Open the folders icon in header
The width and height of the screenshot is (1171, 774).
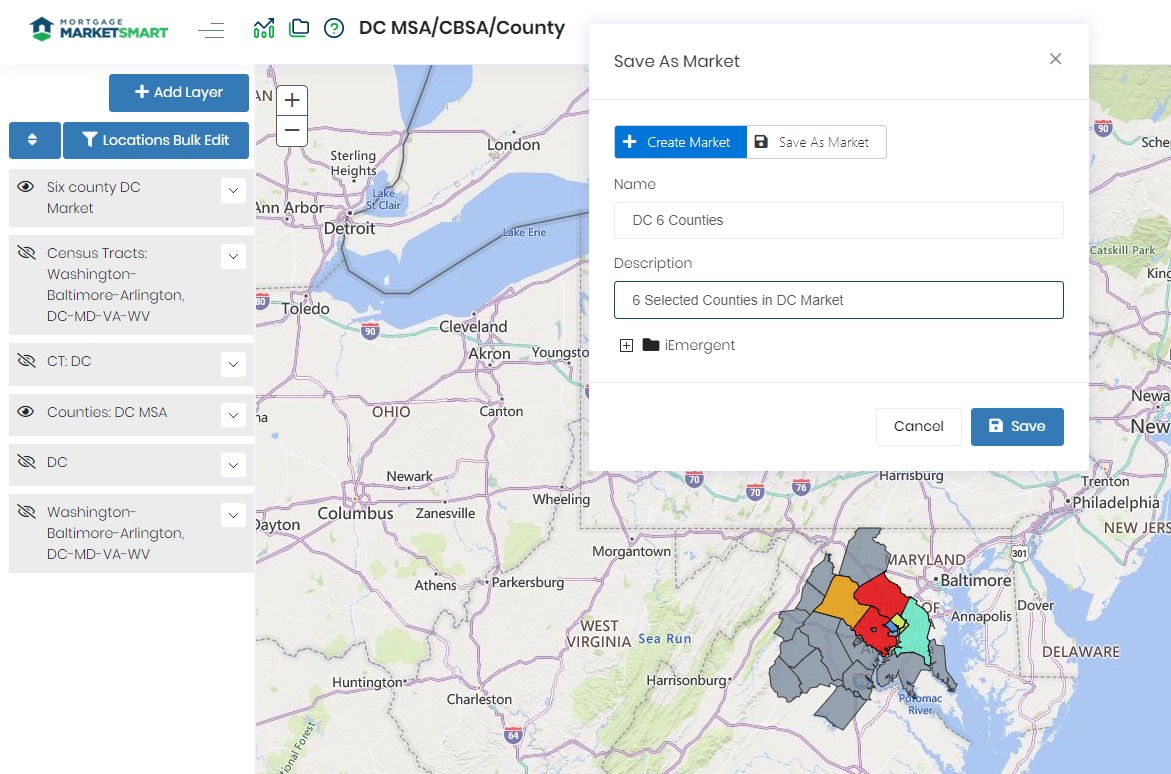299,28
